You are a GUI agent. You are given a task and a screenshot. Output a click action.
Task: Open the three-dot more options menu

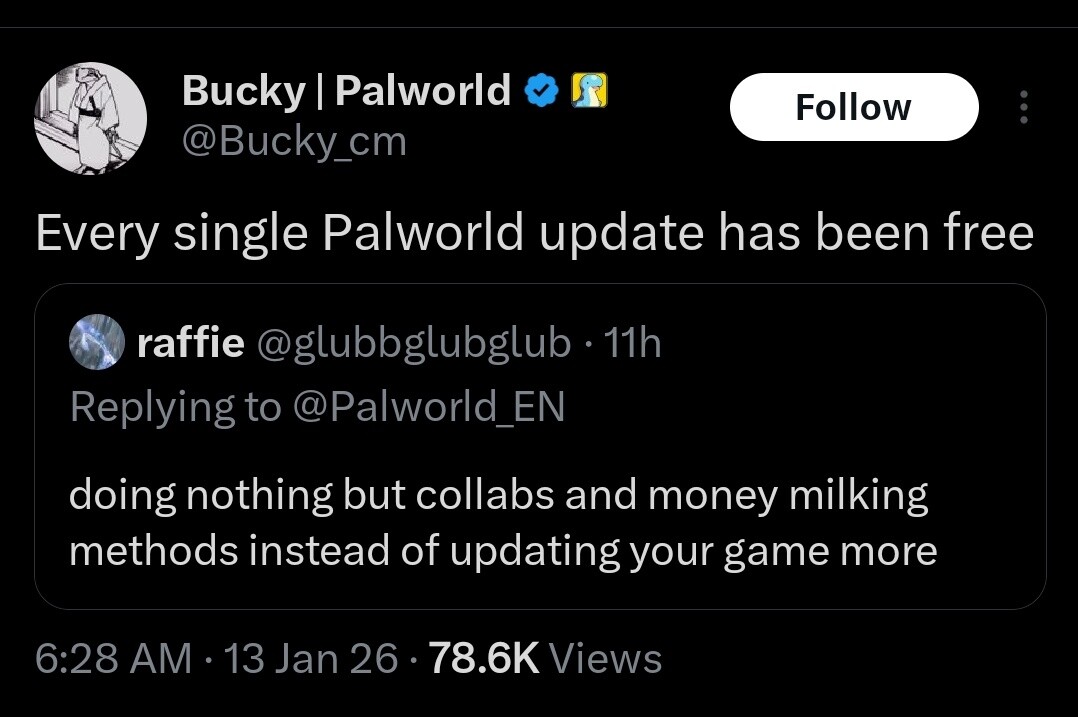tap(1022, 108)
